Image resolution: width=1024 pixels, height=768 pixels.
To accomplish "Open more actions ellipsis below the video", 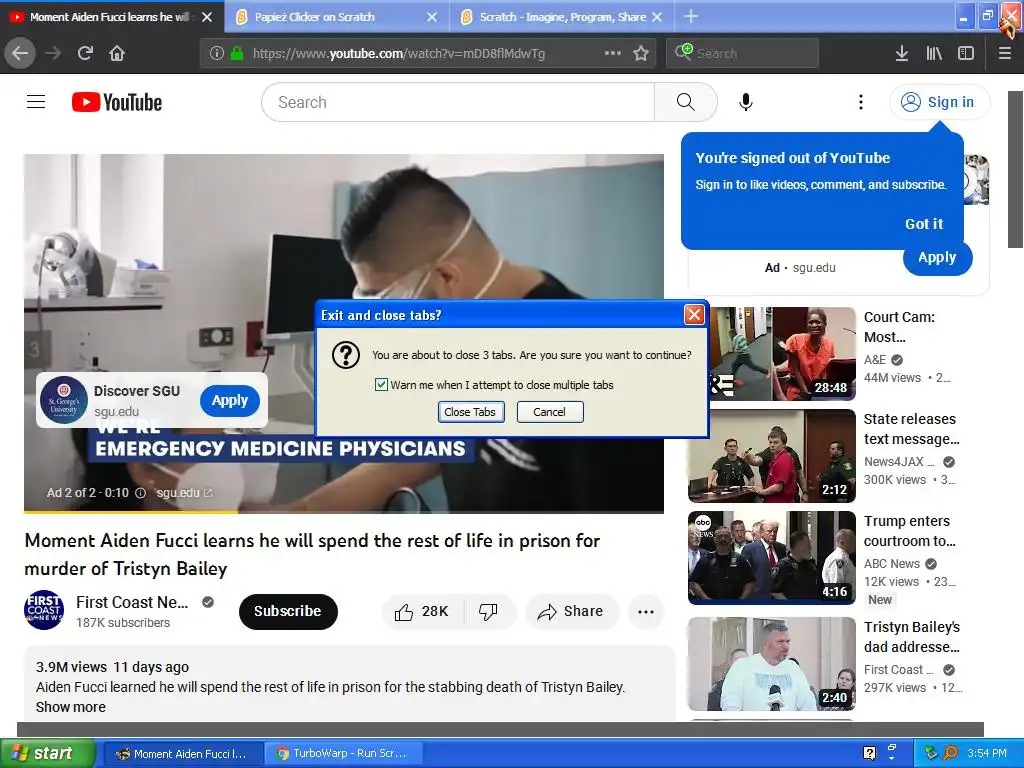I will click(x=646, y=612).
